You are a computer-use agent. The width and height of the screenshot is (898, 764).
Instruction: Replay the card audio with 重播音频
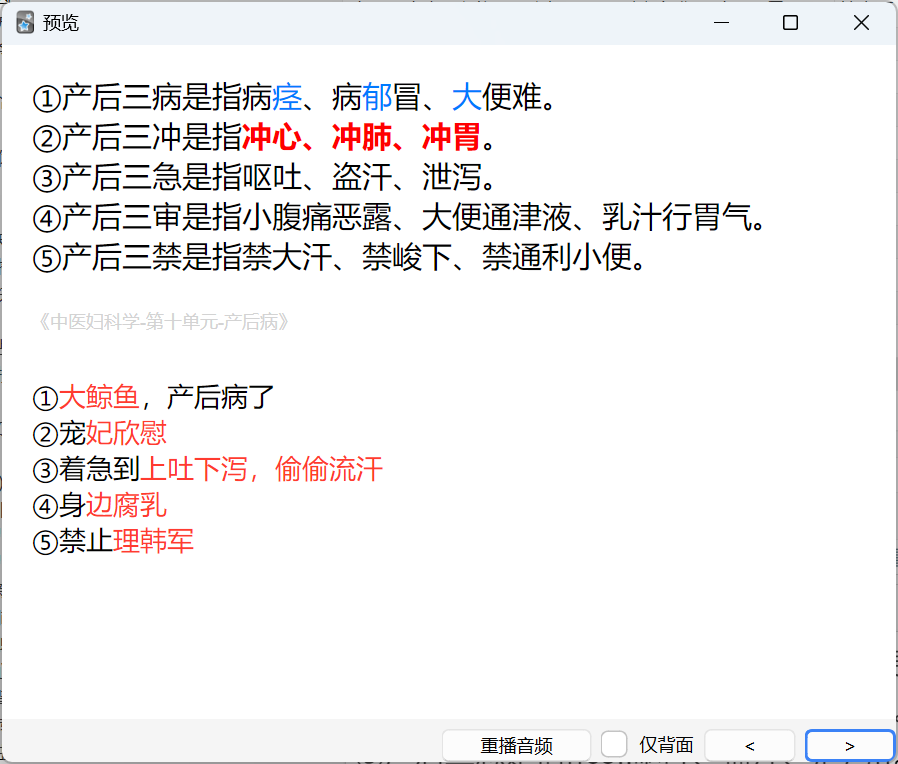516,745
